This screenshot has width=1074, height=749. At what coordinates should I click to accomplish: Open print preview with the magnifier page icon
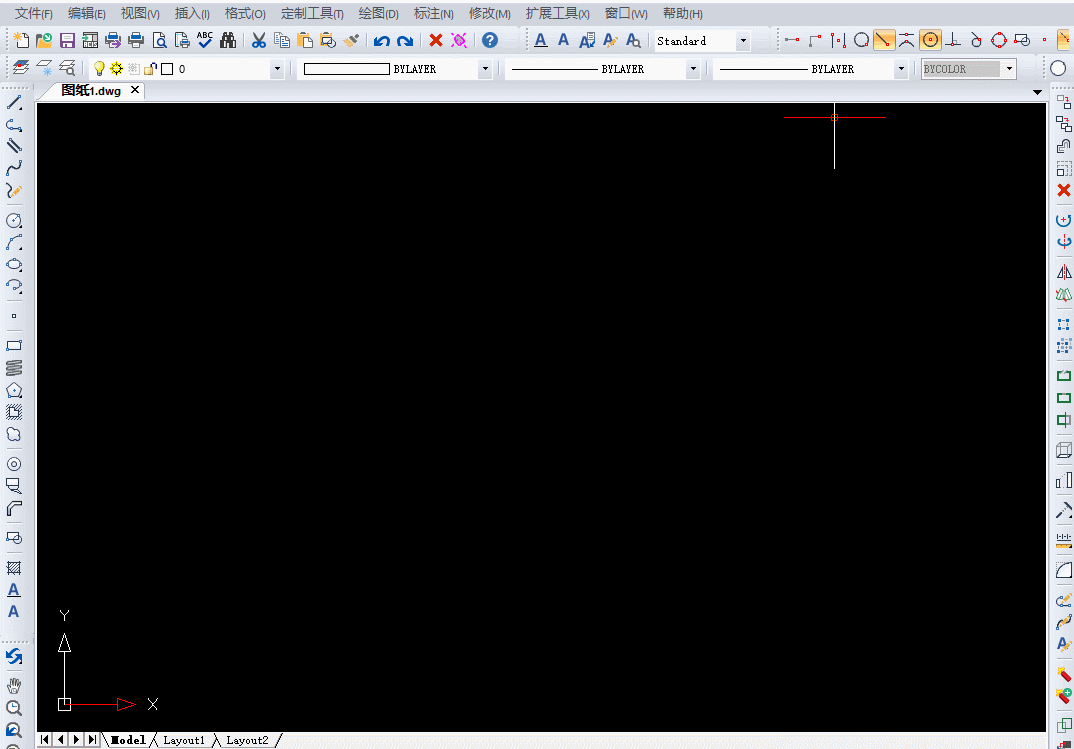[x=160, y=40]
